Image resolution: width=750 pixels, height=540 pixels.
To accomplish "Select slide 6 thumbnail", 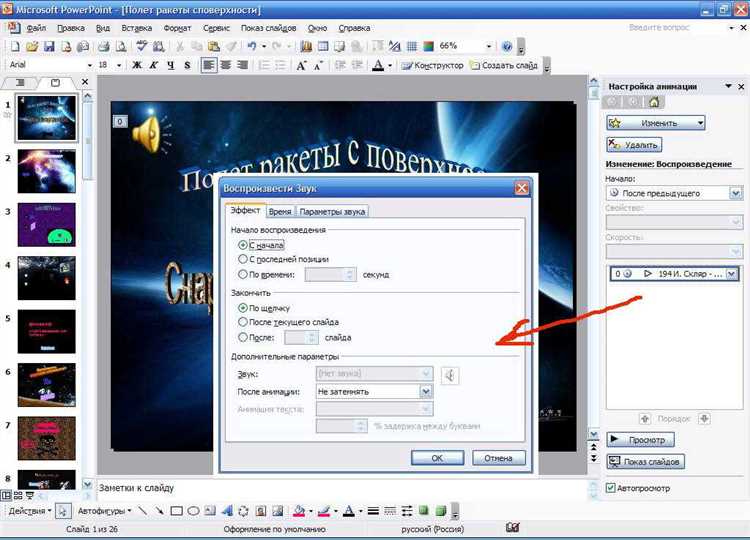I will (x=46, y=385).
